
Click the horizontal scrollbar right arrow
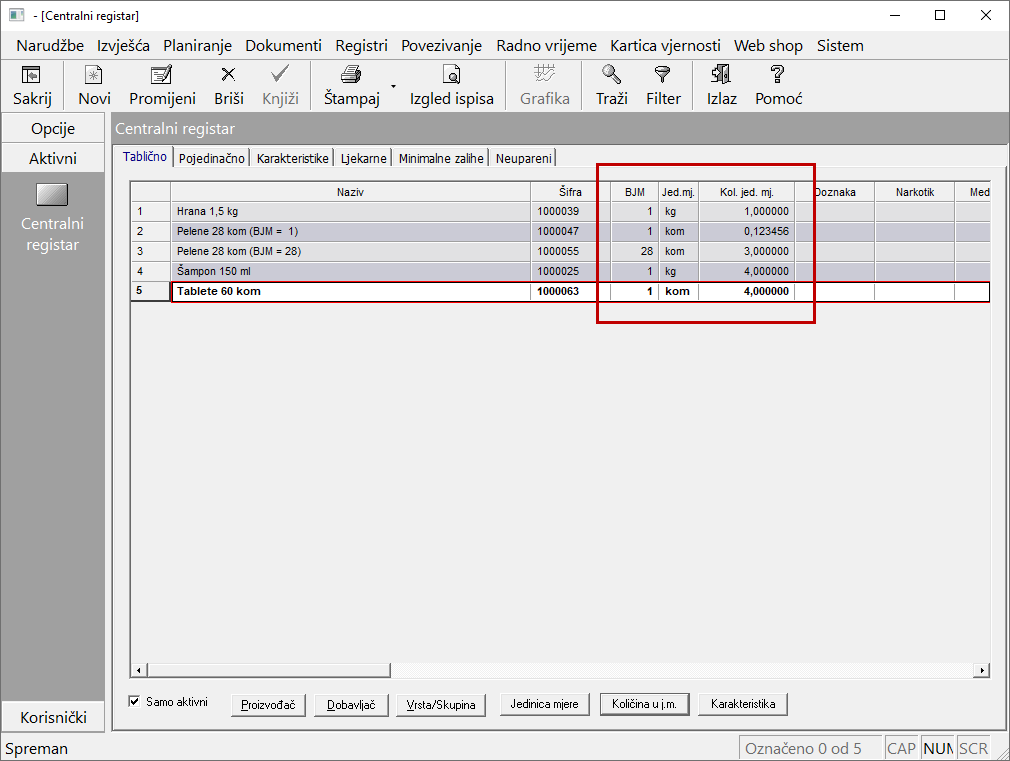[x=982, y=670]
